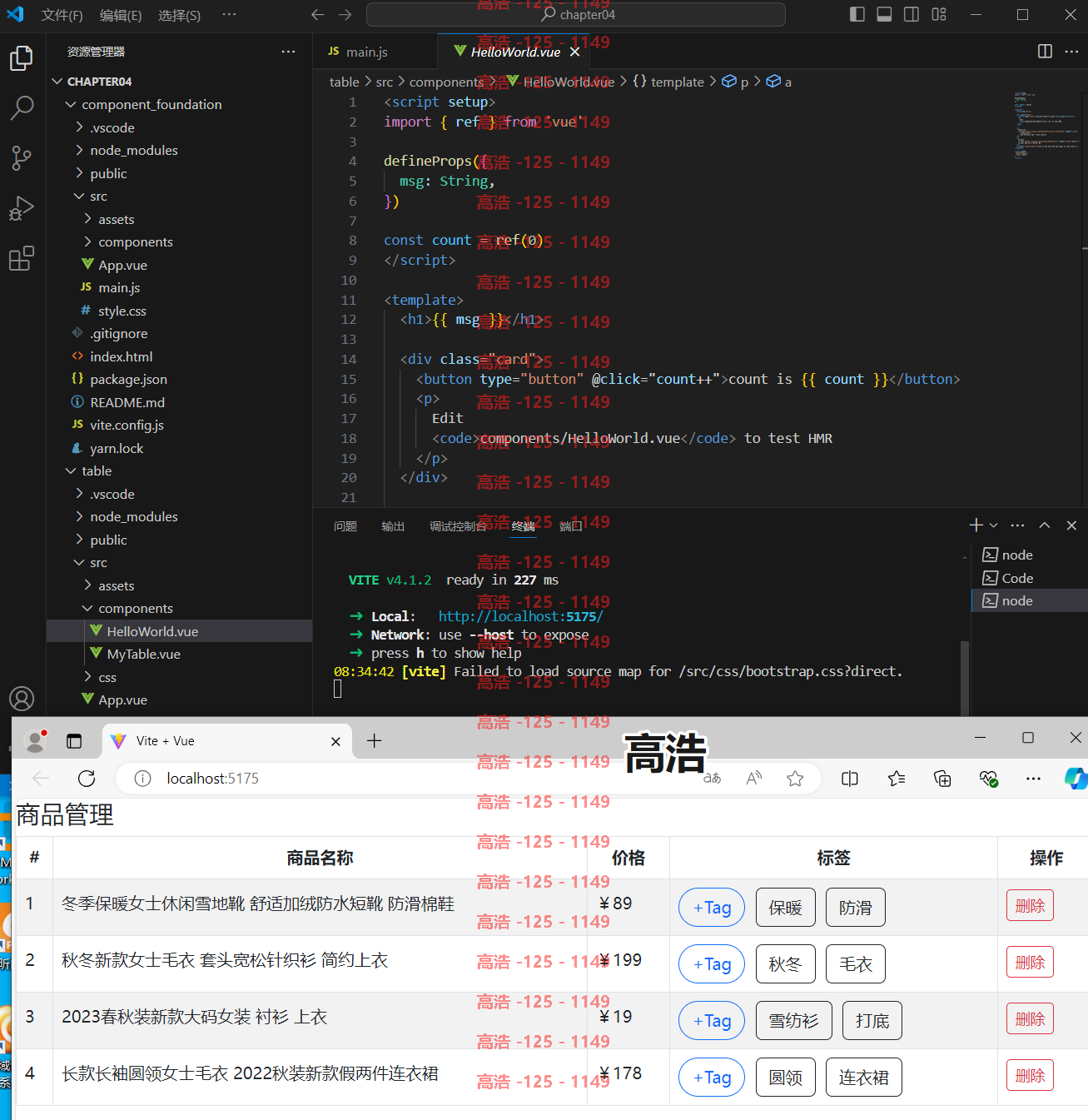Split the editor to the right
Image resolution: width=1088 pixels, height=1120 pixels.
(x=1045, y=52)
